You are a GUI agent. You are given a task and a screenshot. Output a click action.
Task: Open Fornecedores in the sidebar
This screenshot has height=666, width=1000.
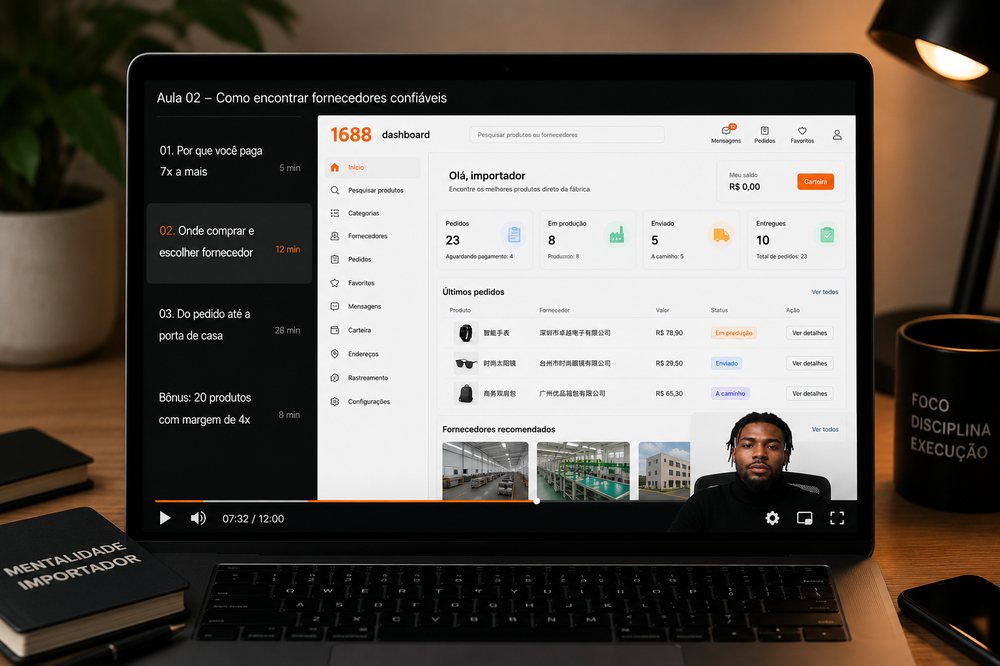click(x=373, y=236)
